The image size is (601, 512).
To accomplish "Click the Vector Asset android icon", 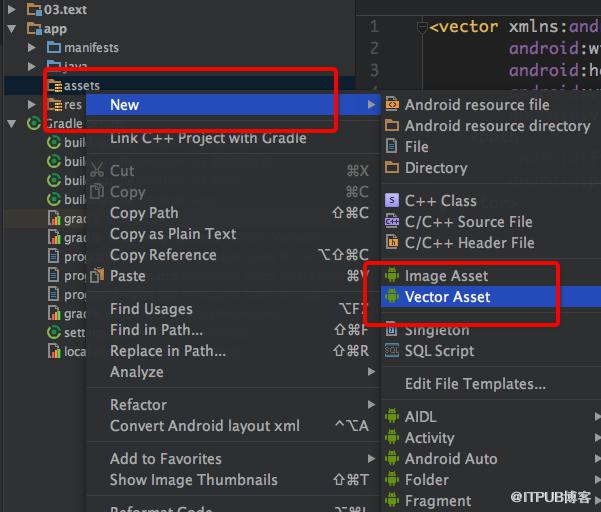I will [x=392, y=296].
